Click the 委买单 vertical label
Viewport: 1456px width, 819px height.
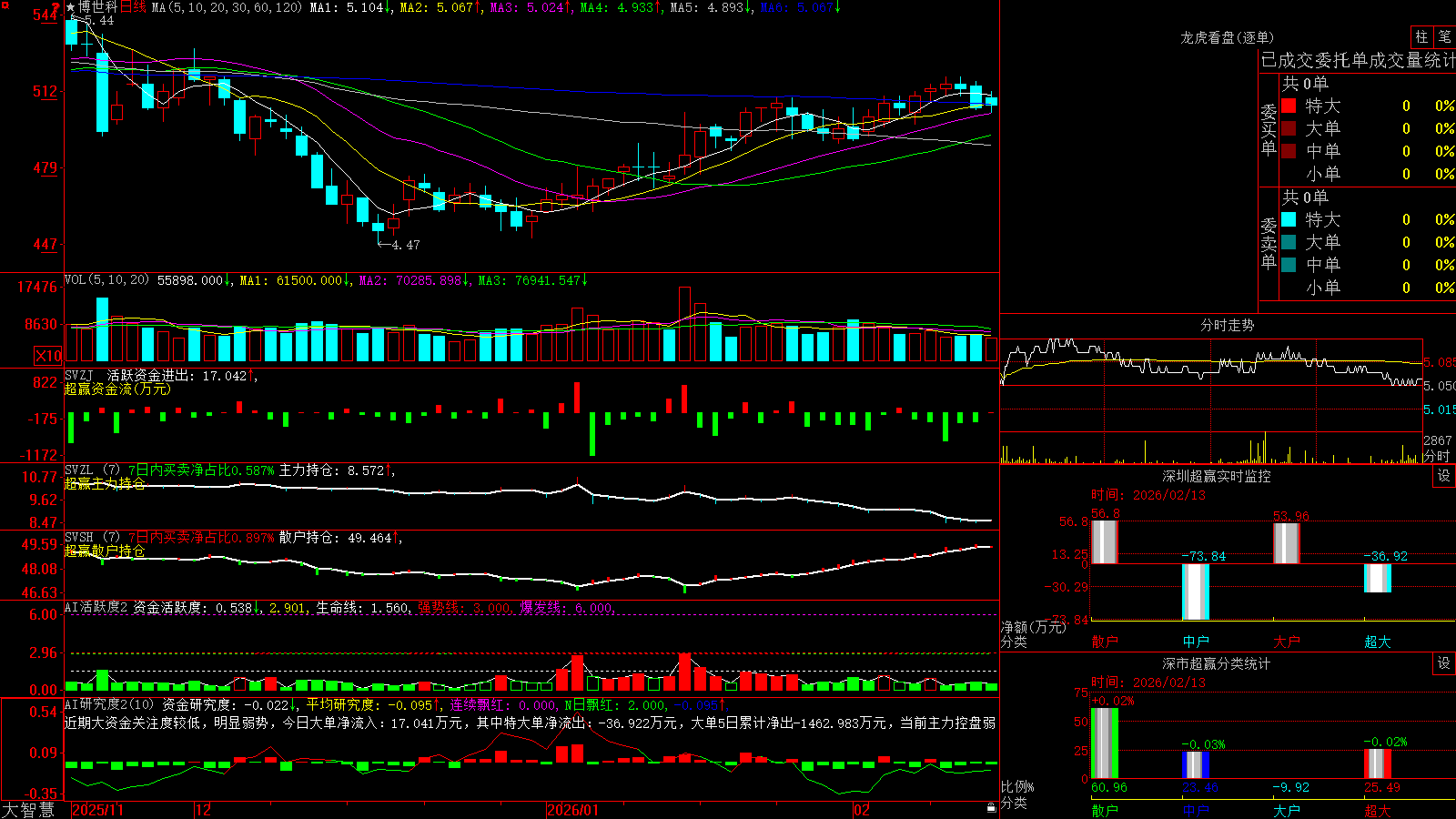[x=1269, y=129]
